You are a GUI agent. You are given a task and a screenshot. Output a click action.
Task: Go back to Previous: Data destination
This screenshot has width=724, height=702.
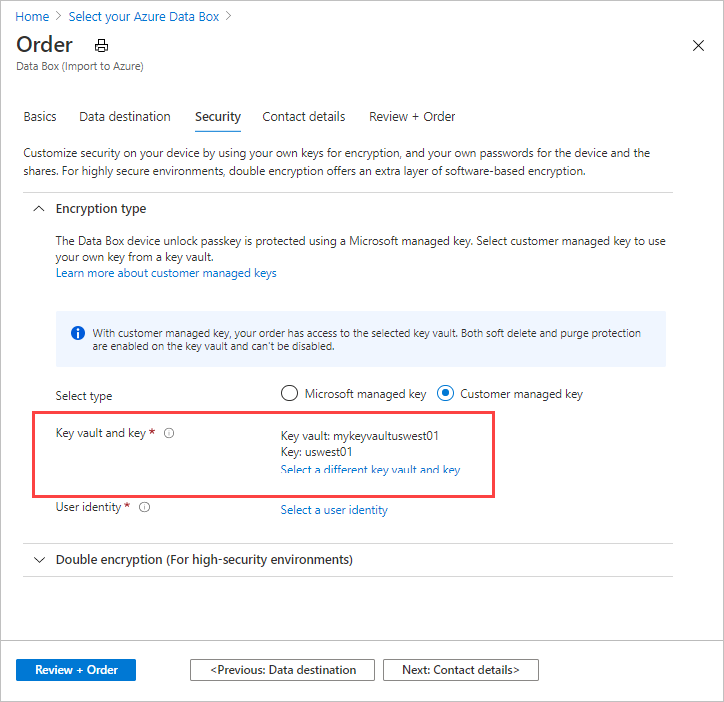pos(282,670)
